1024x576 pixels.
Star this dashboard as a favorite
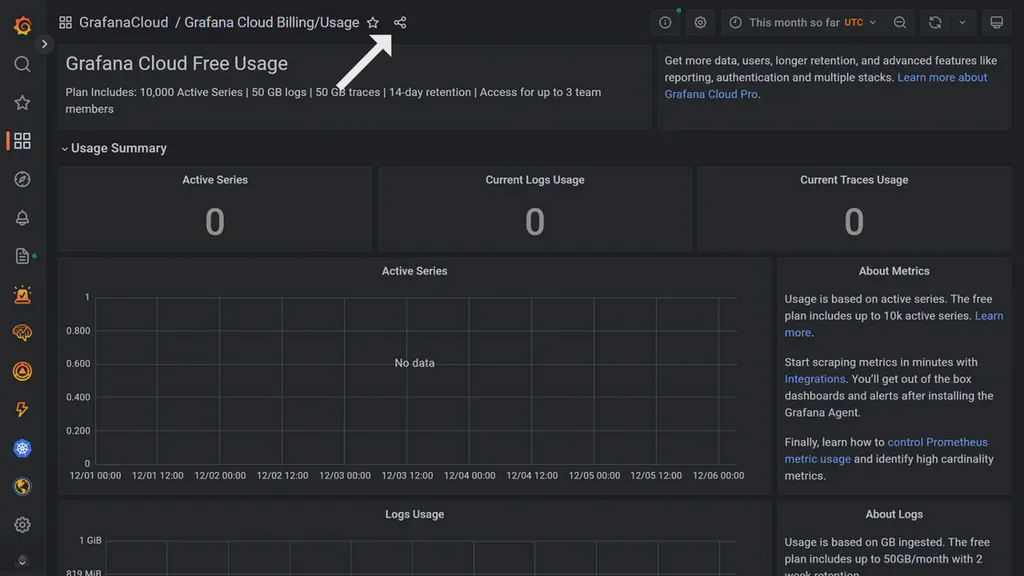[371, 22]
